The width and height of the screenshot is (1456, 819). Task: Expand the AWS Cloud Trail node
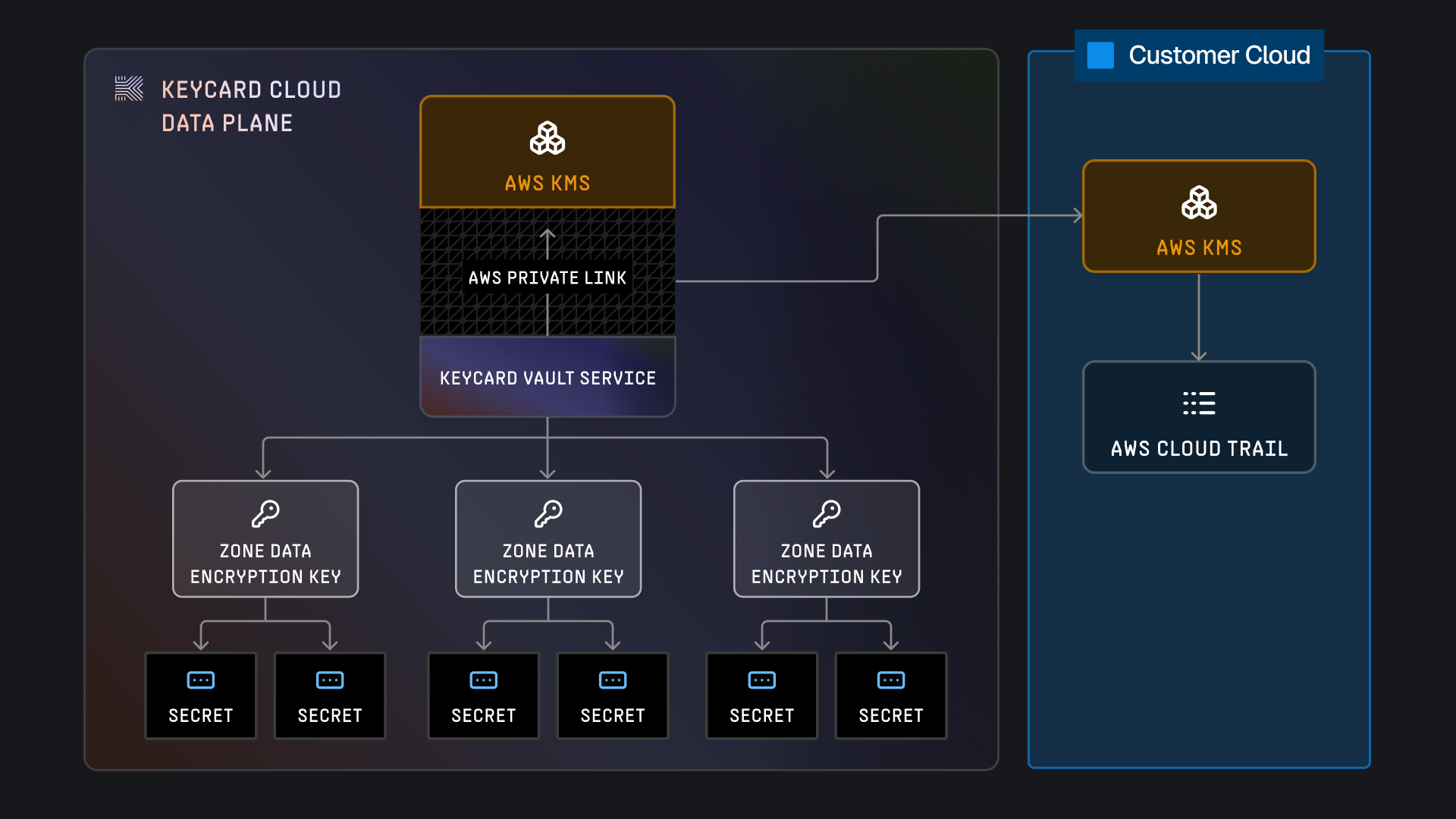(x=1198, y=417)
